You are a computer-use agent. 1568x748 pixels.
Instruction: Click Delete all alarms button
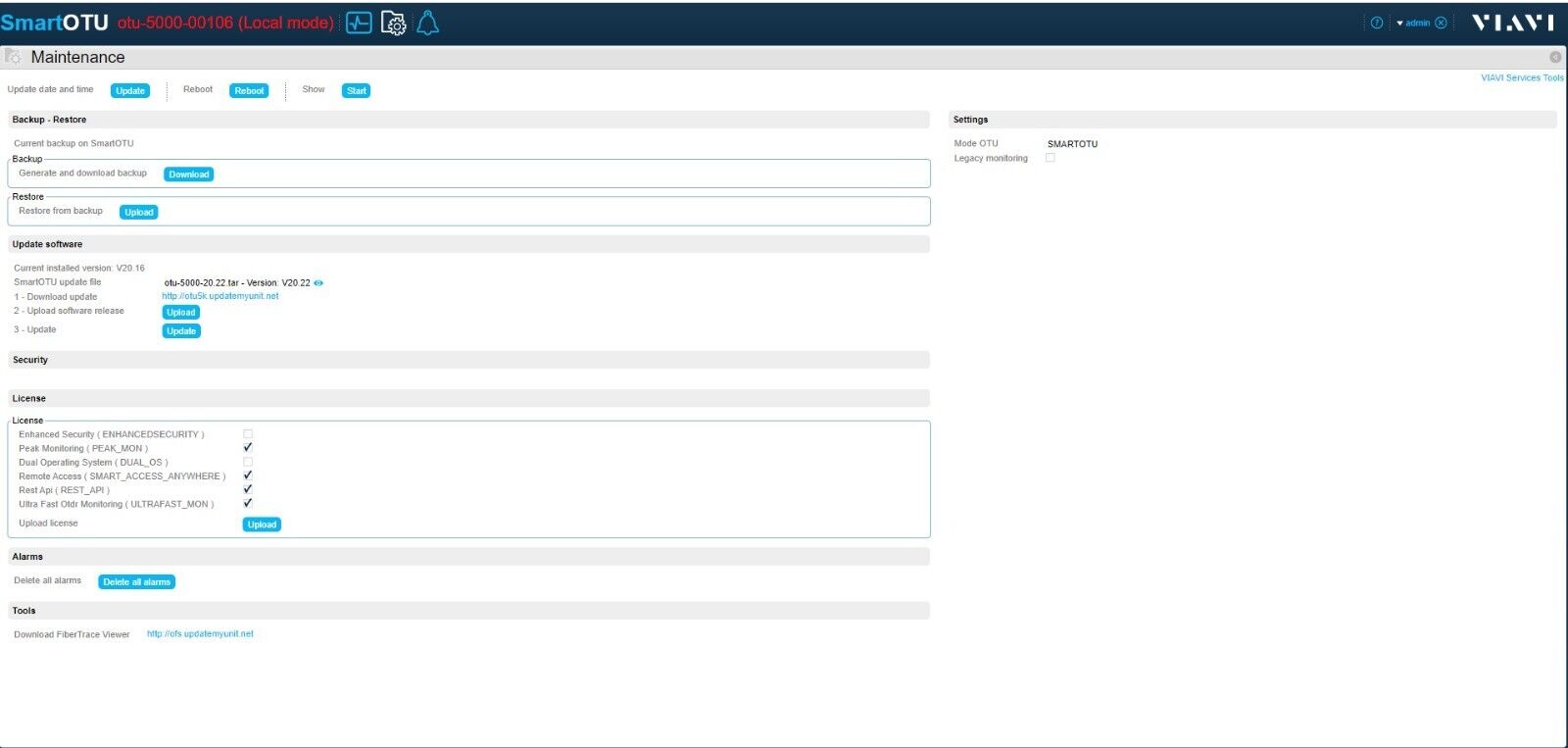point(136,582)
